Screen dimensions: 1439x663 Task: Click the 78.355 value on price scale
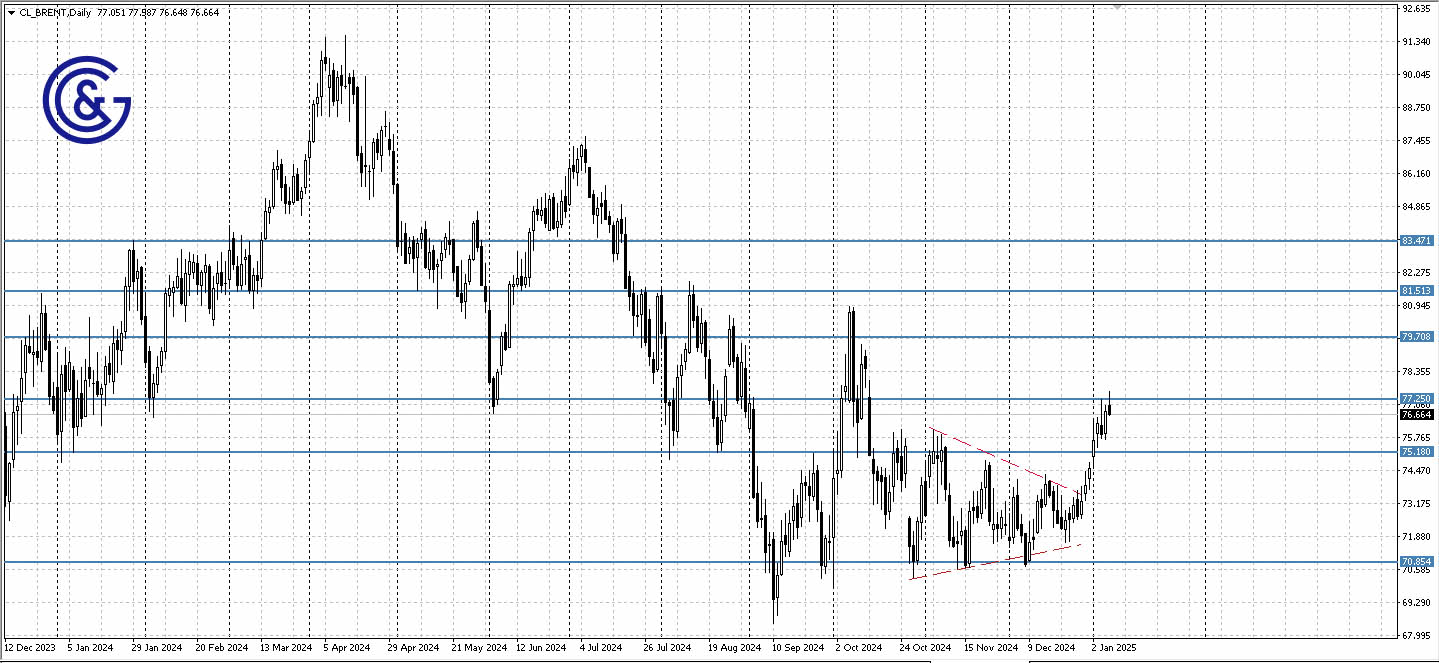coord(1416,371)
